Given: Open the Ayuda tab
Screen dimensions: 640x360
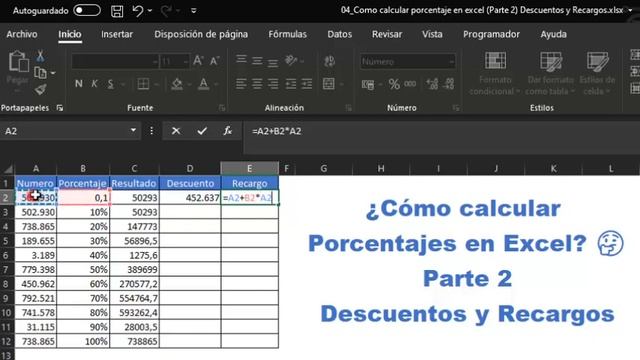Looking at the screenshot, I should coord(553,34).
